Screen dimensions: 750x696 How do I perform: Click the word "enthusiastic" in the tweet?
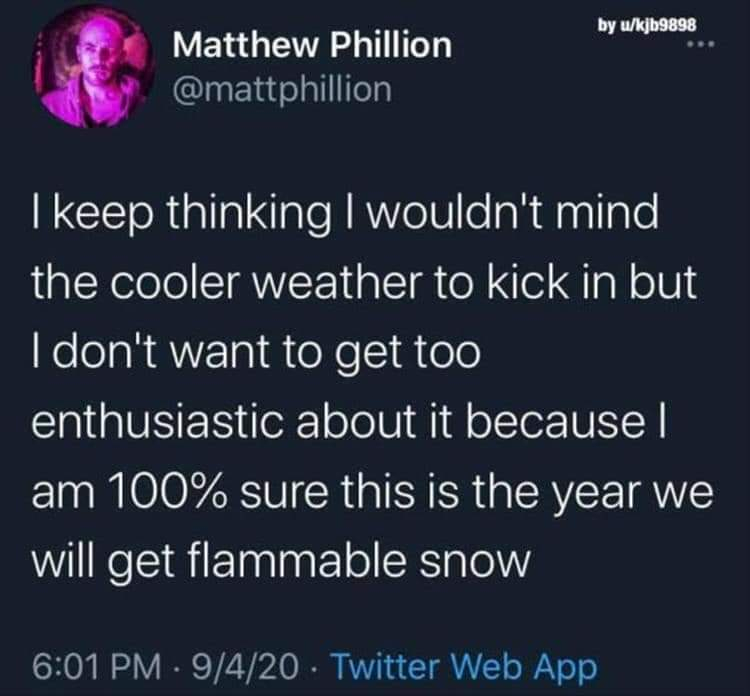pos(156,421)
